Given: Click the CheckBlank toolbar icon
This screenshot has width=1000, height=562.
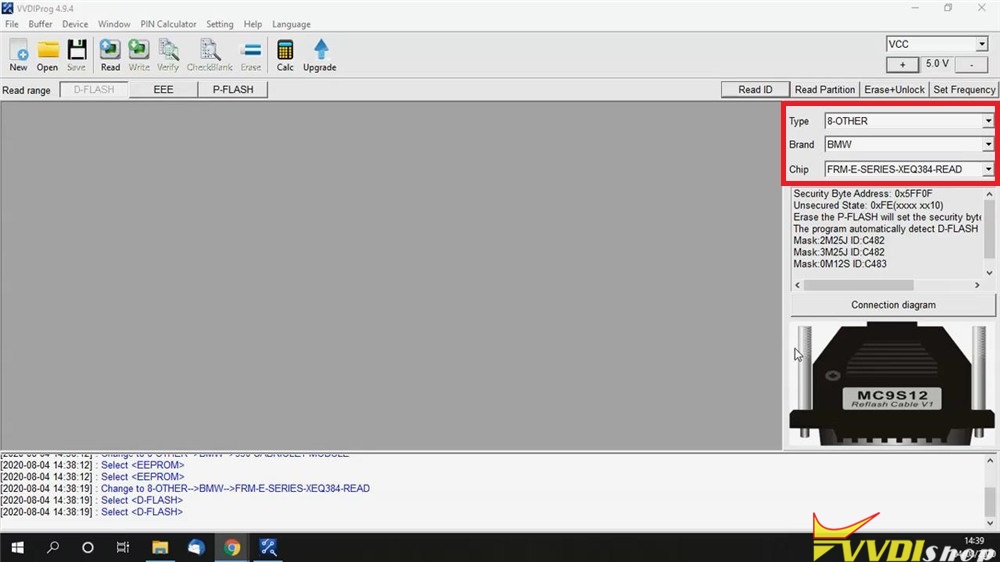Looking at the screenshot, I should pyautogui.click(x=209, y=55).
